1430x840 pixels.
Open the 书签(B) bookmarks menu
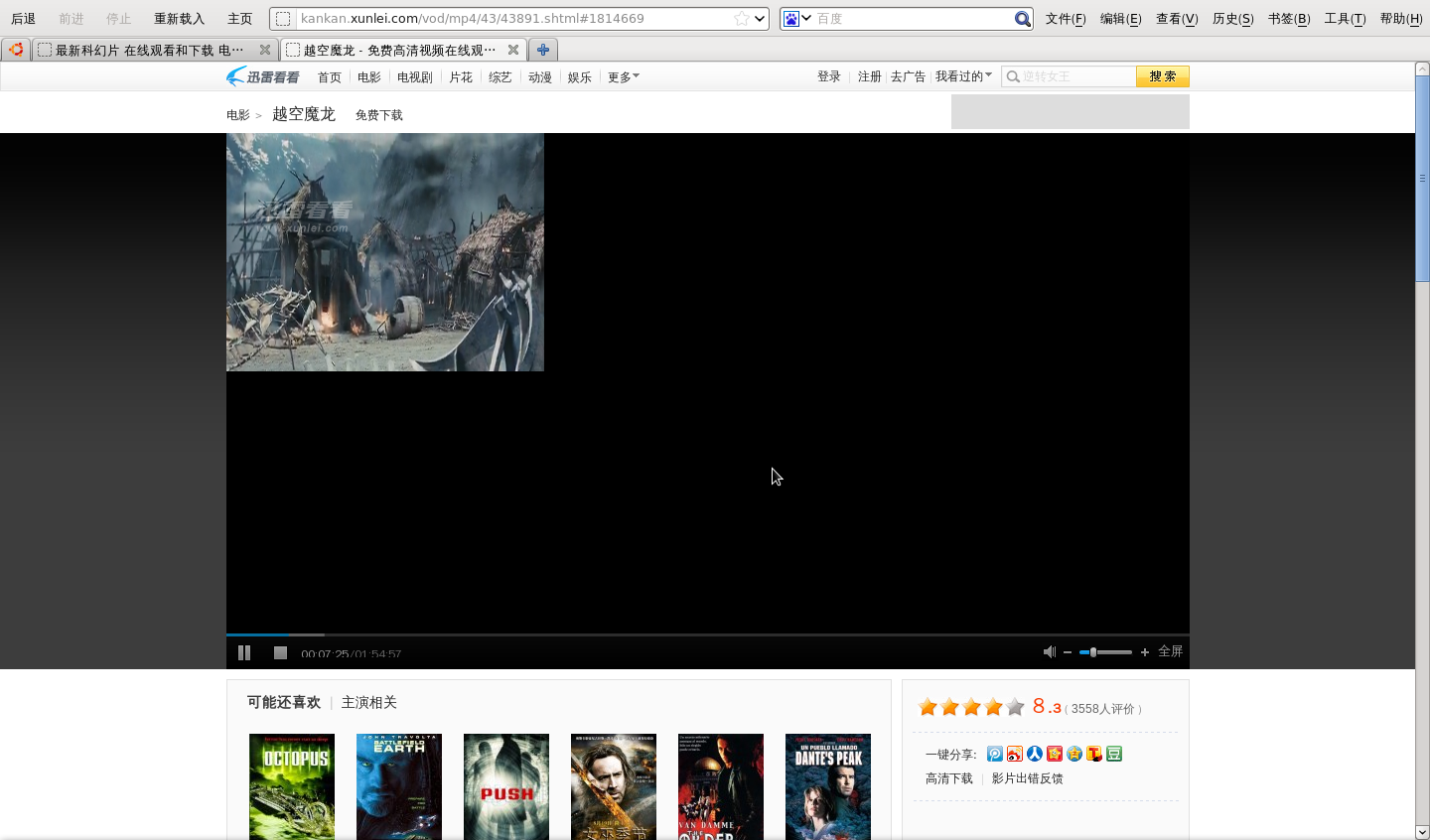[x=1288, y=19]
